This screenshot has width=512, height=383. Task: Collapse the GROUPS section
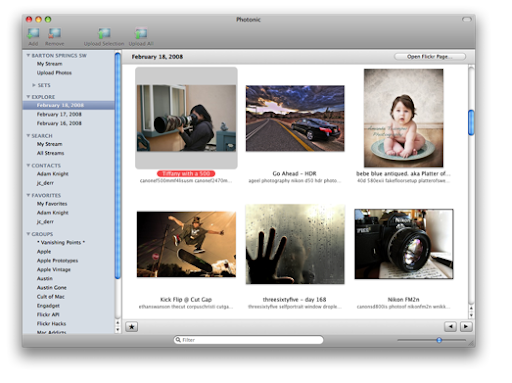click(28, 234)
